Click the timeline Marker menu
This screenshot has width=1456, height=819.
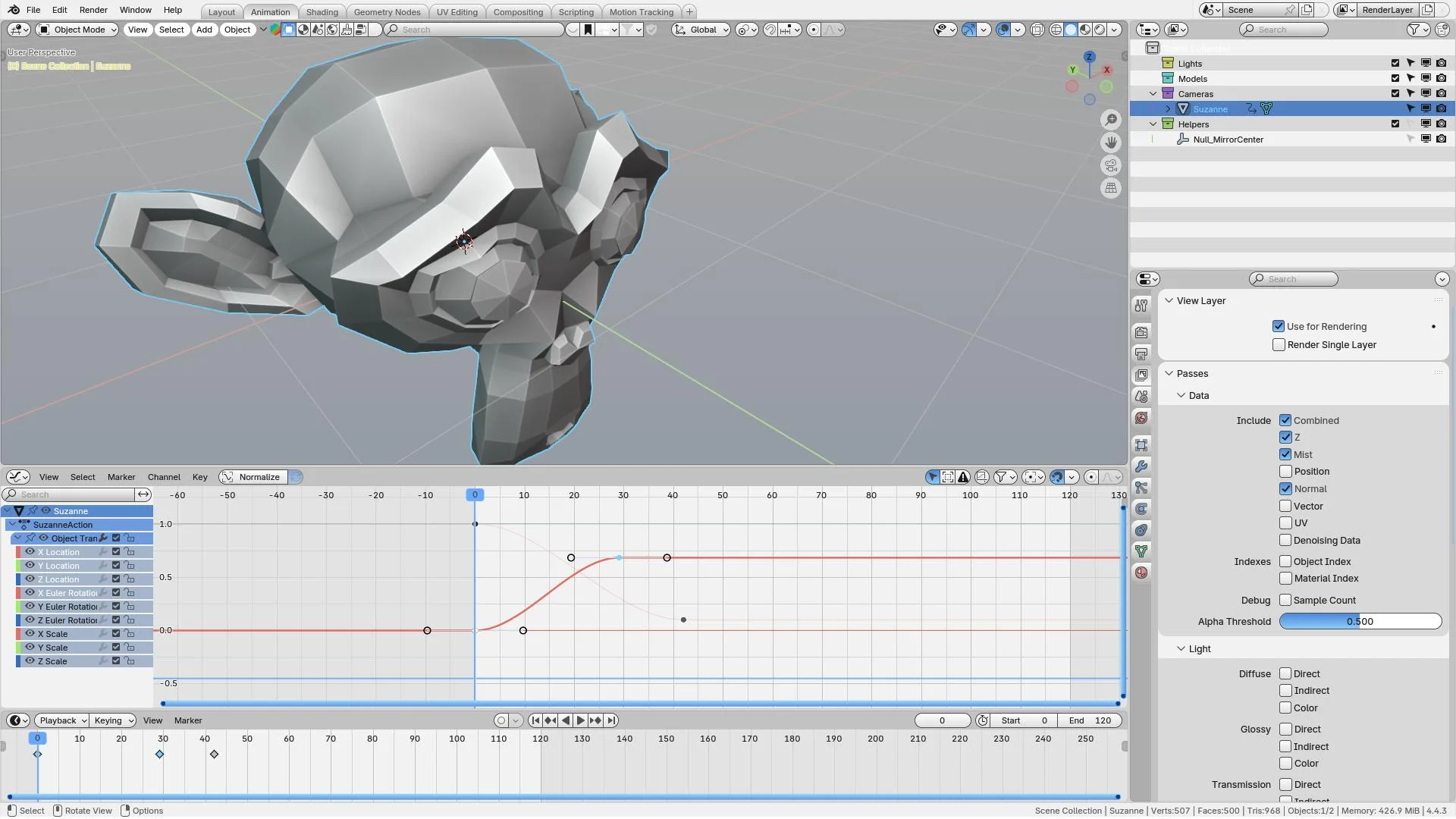click(x=188, y=720)
